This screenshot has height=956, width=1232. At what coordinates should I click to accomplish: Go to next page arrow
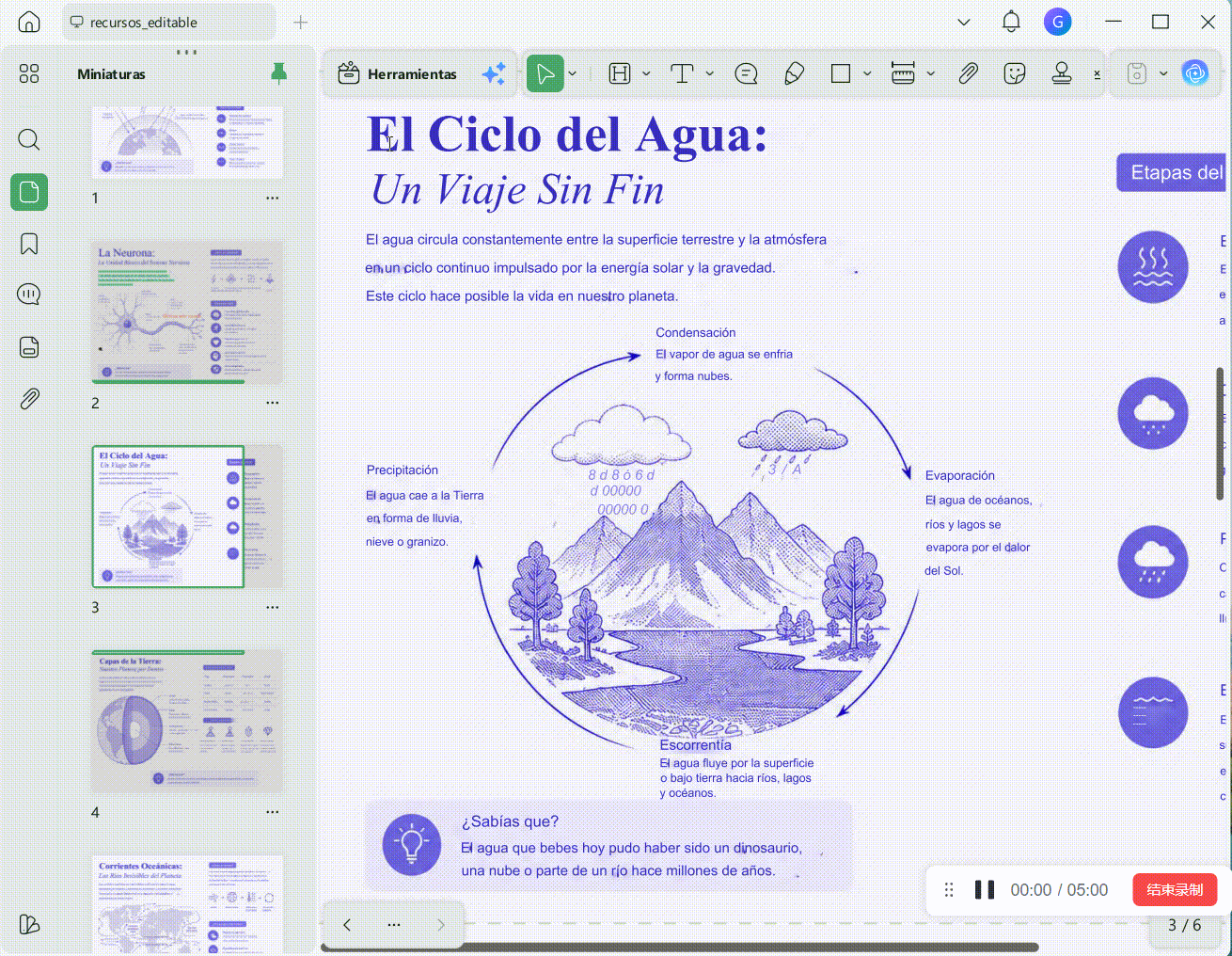pos(441,925)
